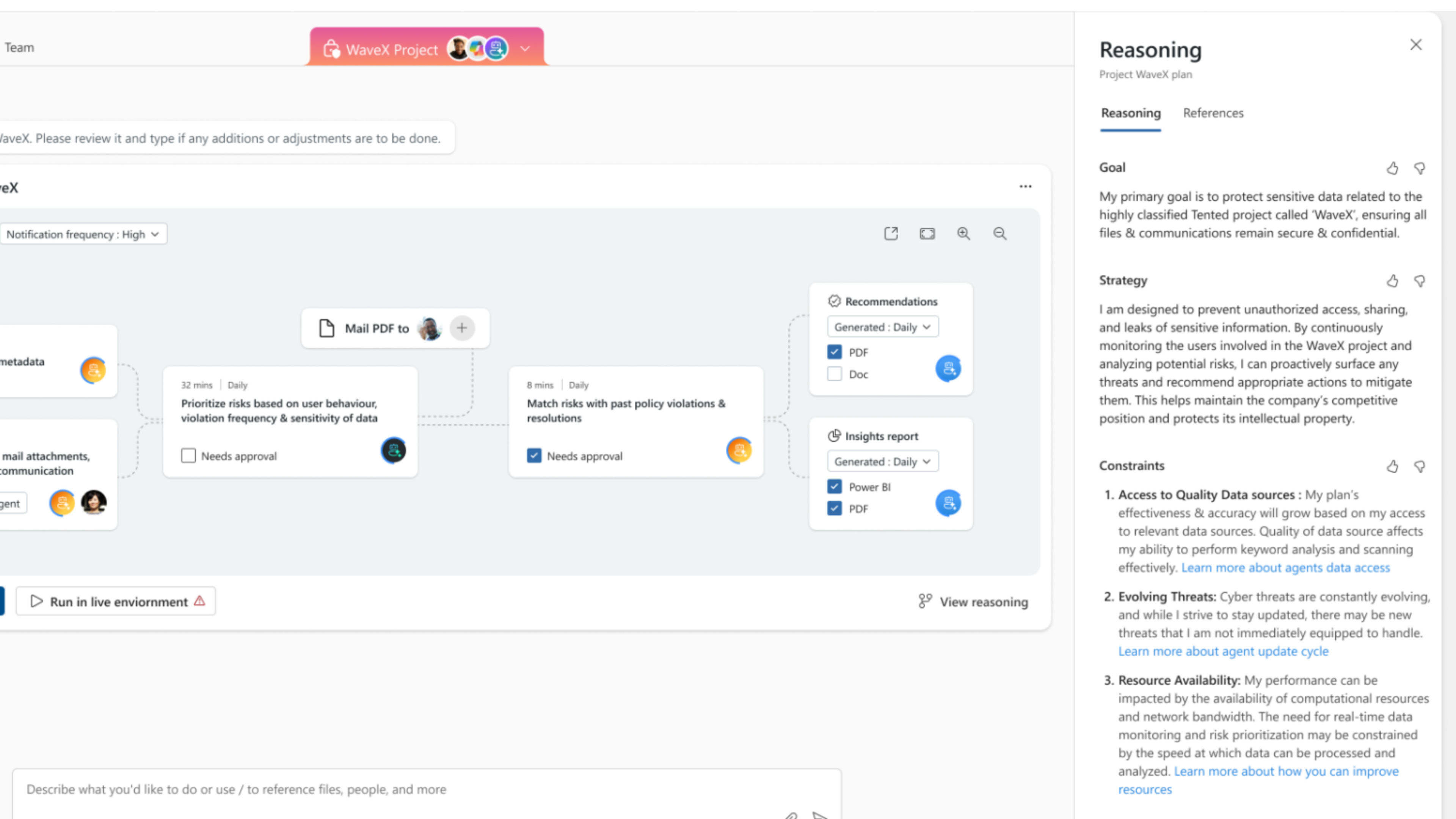Give thumbs up to Goal section
Image resolution: width=1456 pixels, height=819 pixels.
(1392, 168)
